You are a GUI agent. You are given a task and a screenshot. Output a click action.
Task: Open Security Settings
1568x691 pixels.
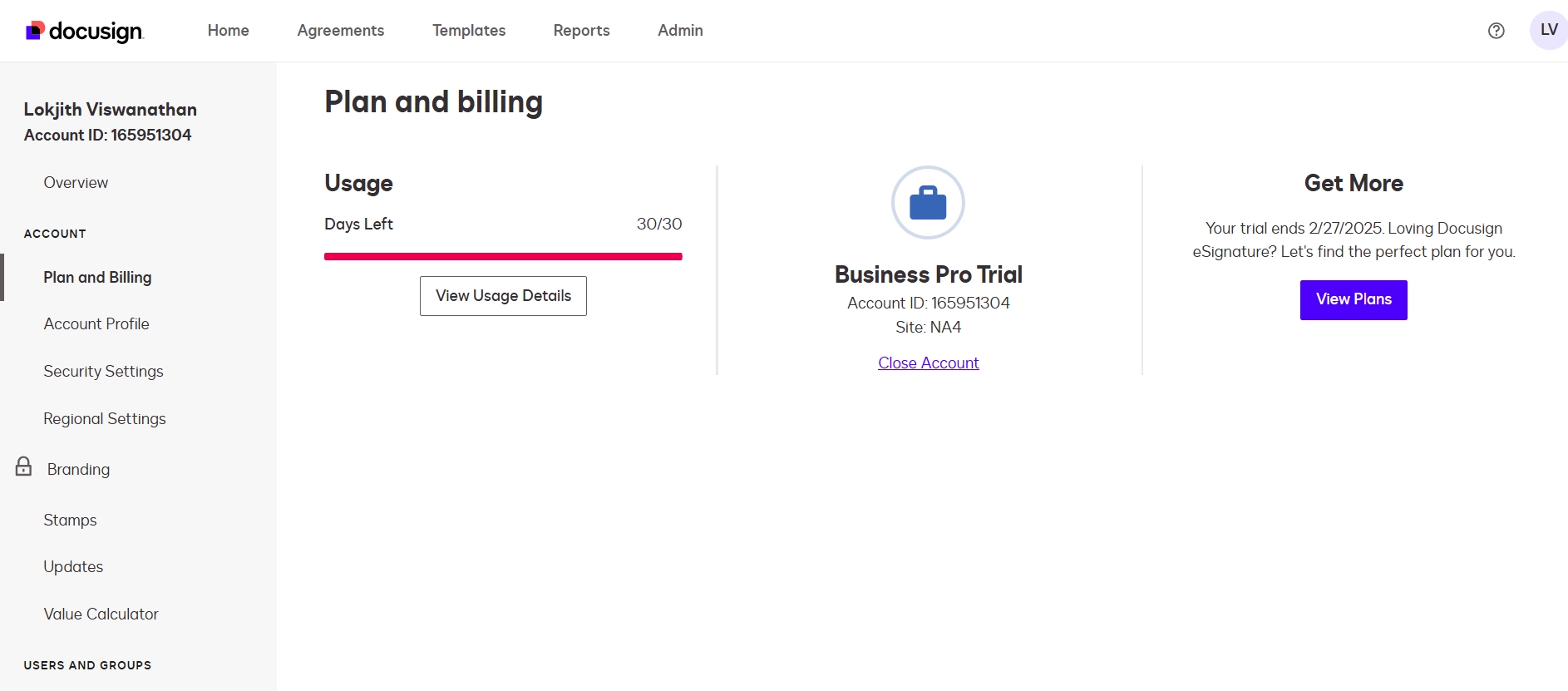(103, 372)
